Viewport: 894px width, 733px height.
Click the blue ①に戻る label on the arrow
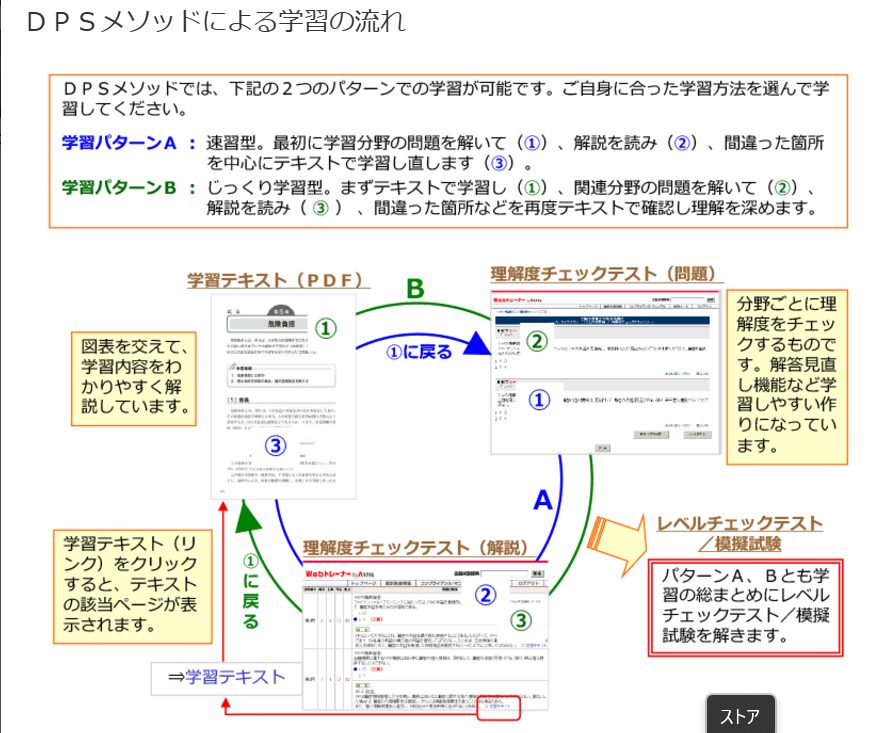point(418,351)
